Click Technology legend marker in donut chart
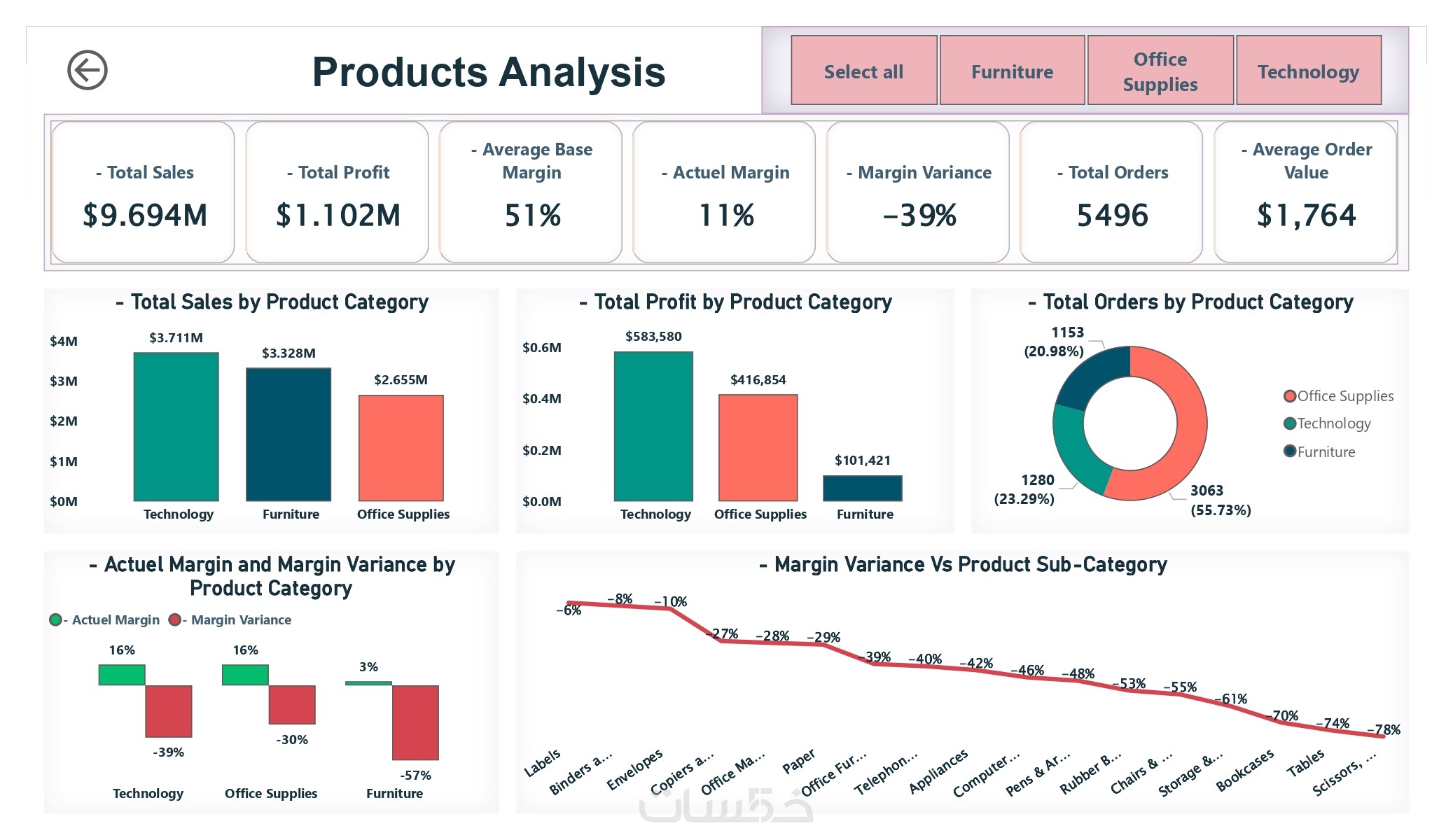Viewport: 1453px width, 840px height. (x=1289, y=423)
